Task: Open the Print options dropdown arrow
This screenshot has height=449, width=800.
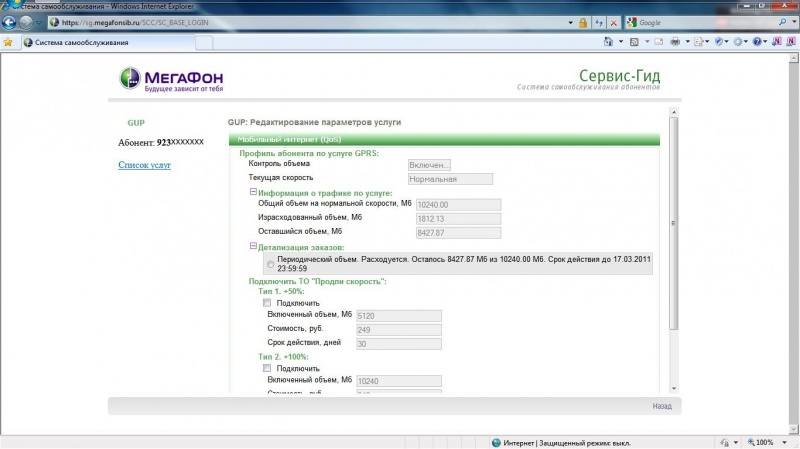Action: (687, 42)
